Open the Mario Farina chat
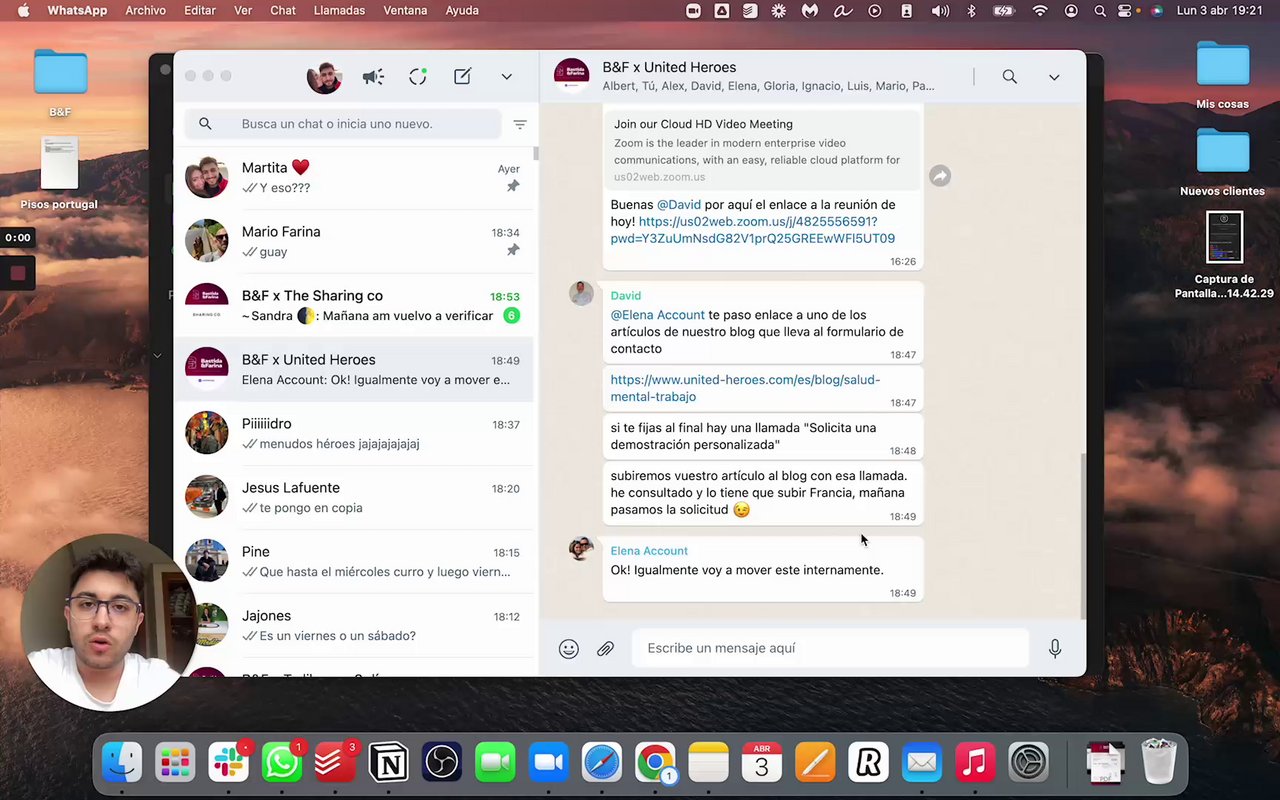1280x800 pixels. tap(355, 242)
